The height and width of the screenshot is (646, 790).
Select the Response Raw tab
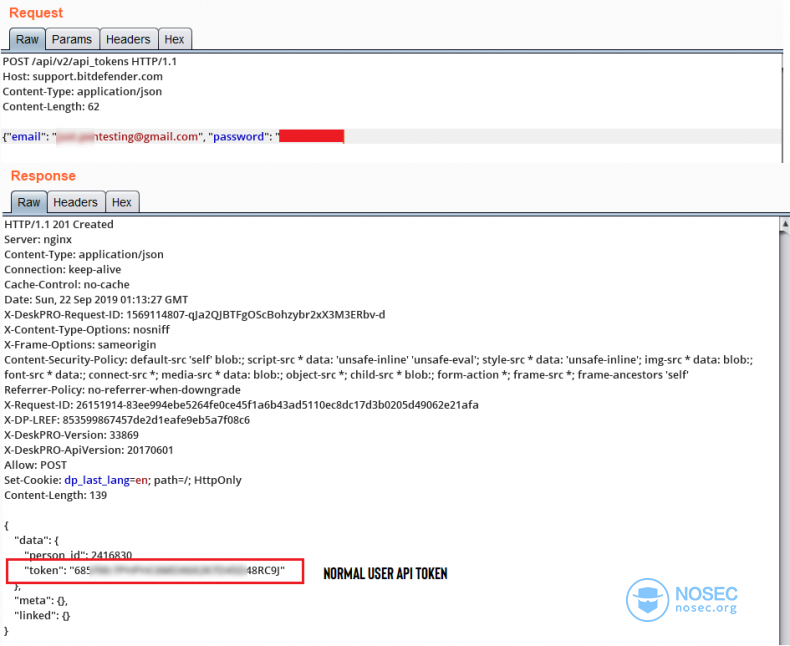pyautogui.click(x=29, y=202)
